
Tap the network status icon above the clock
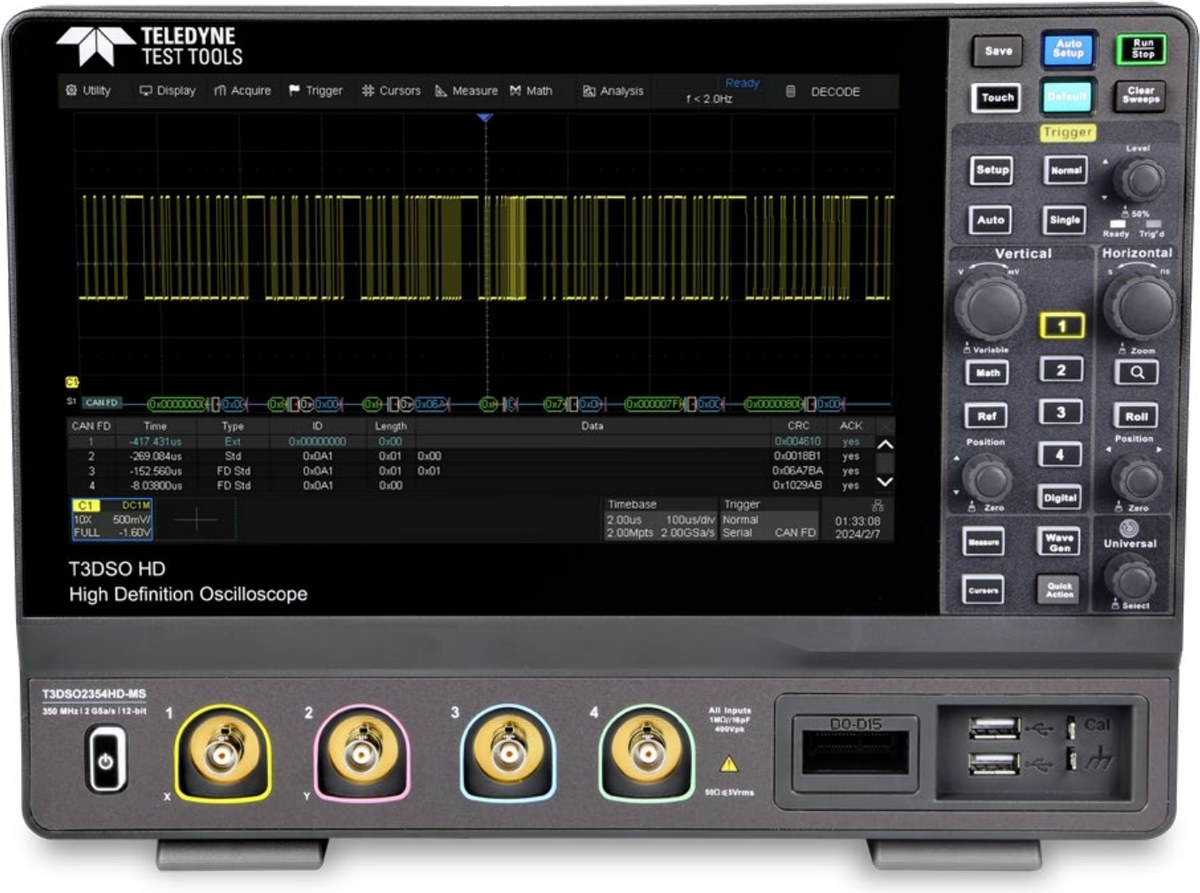pyautogui.click(x=877, y=505)
